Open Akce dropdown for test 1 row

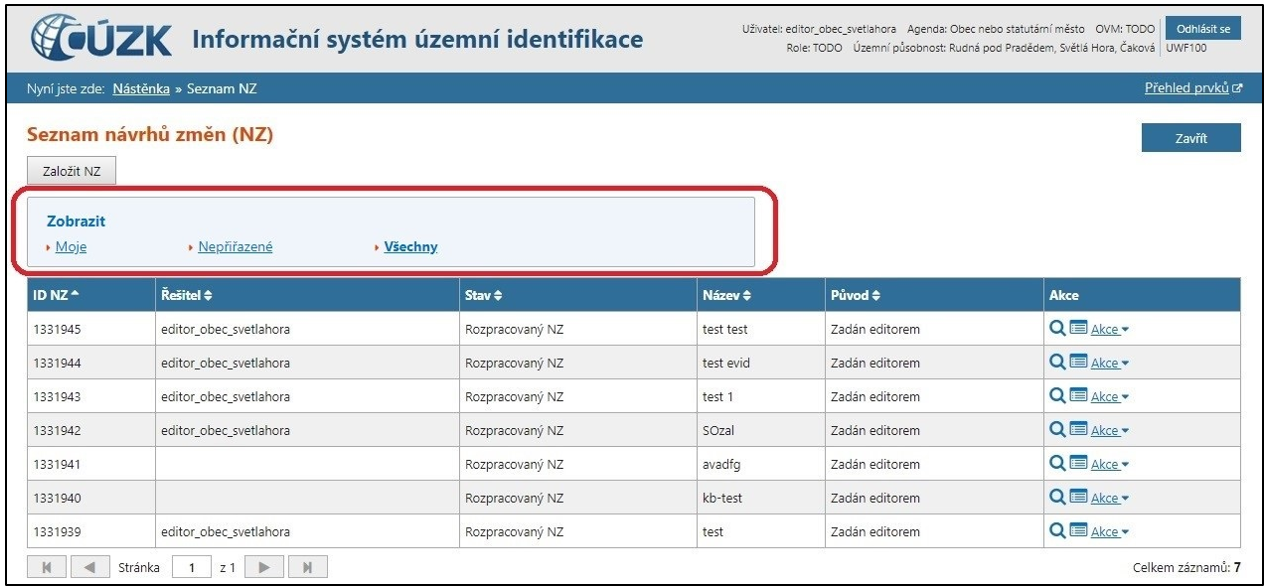tap(1109, 397)
